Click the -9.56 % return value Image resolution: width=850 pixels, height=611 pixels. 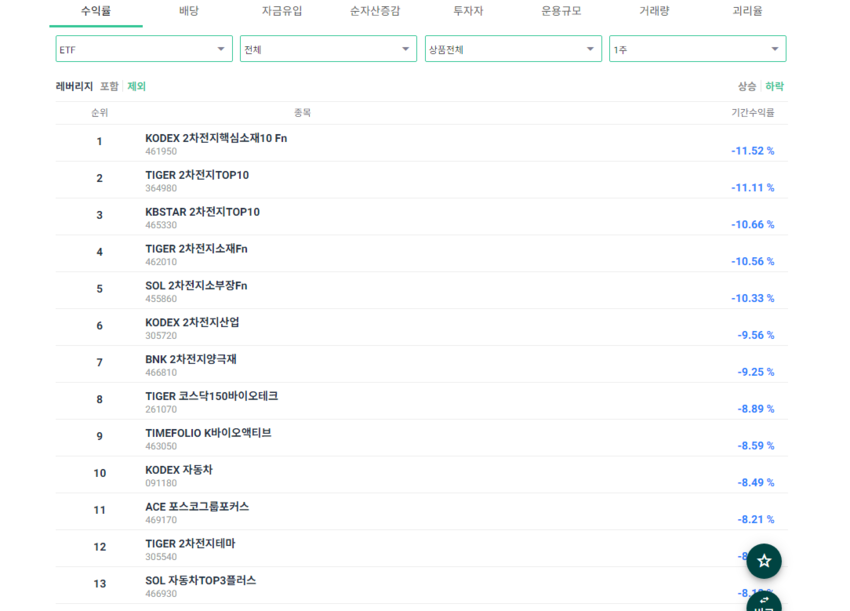pos(756,335)
